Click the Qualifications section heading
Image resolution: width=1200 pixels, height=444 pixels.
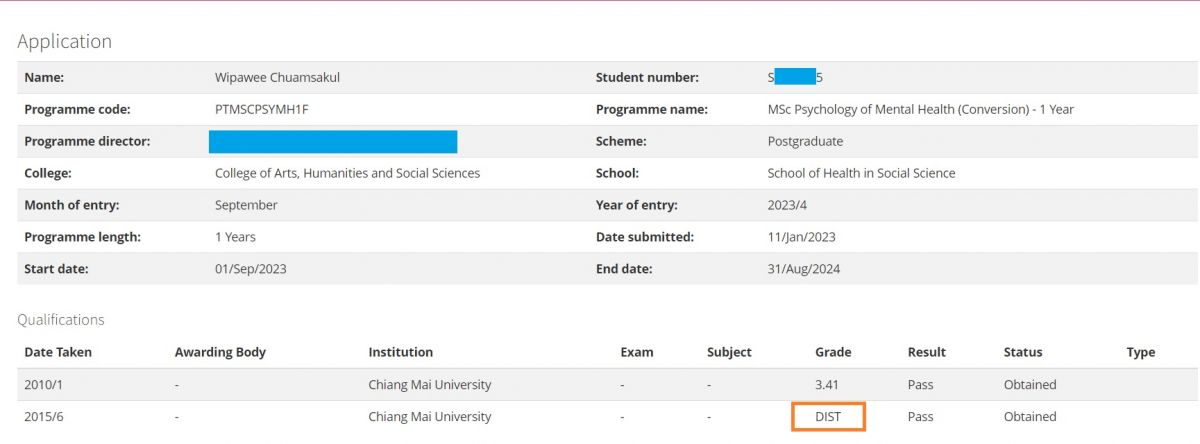61,320
